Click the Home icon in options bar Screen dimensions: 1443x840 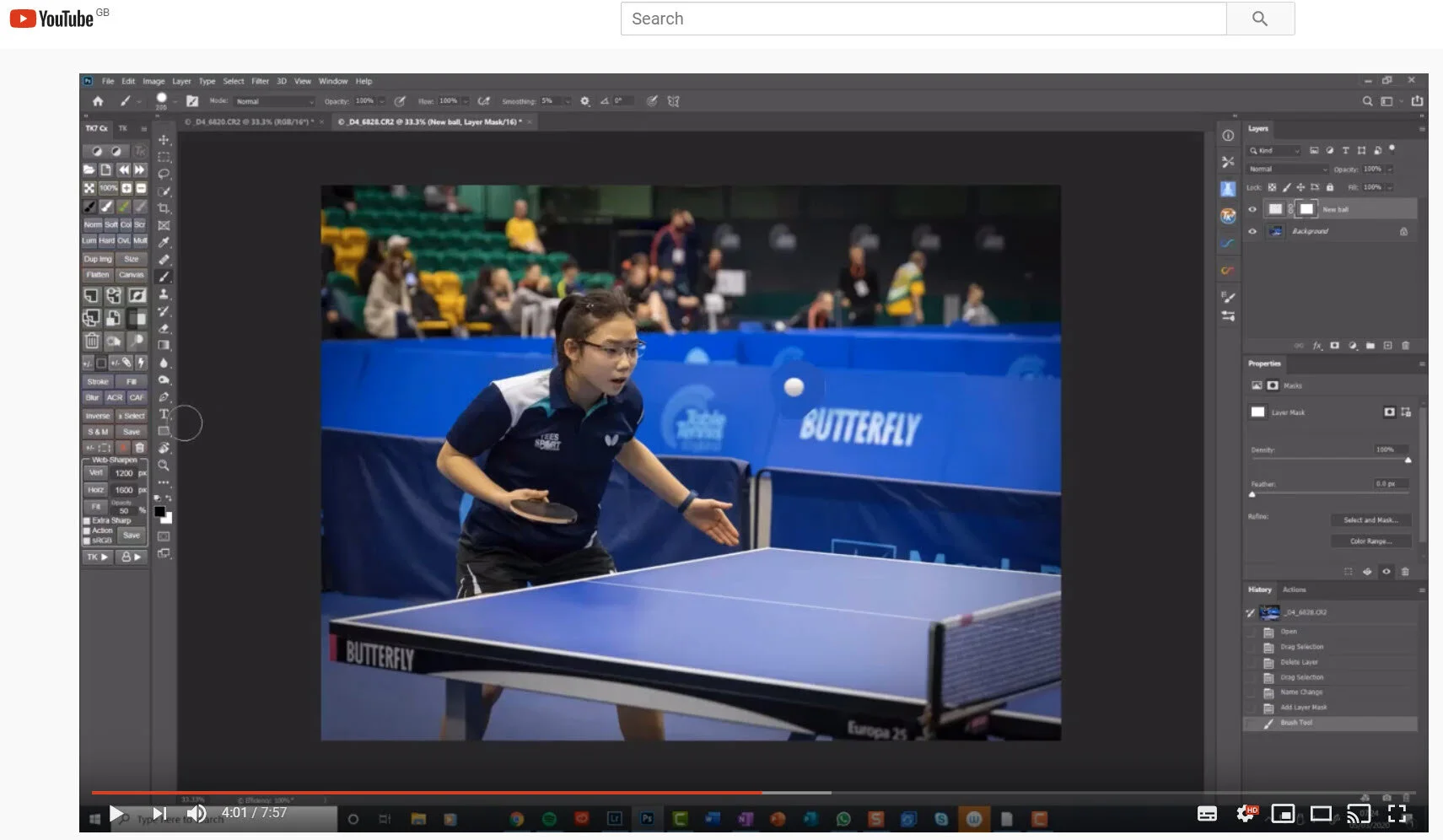tap(98, 101)
